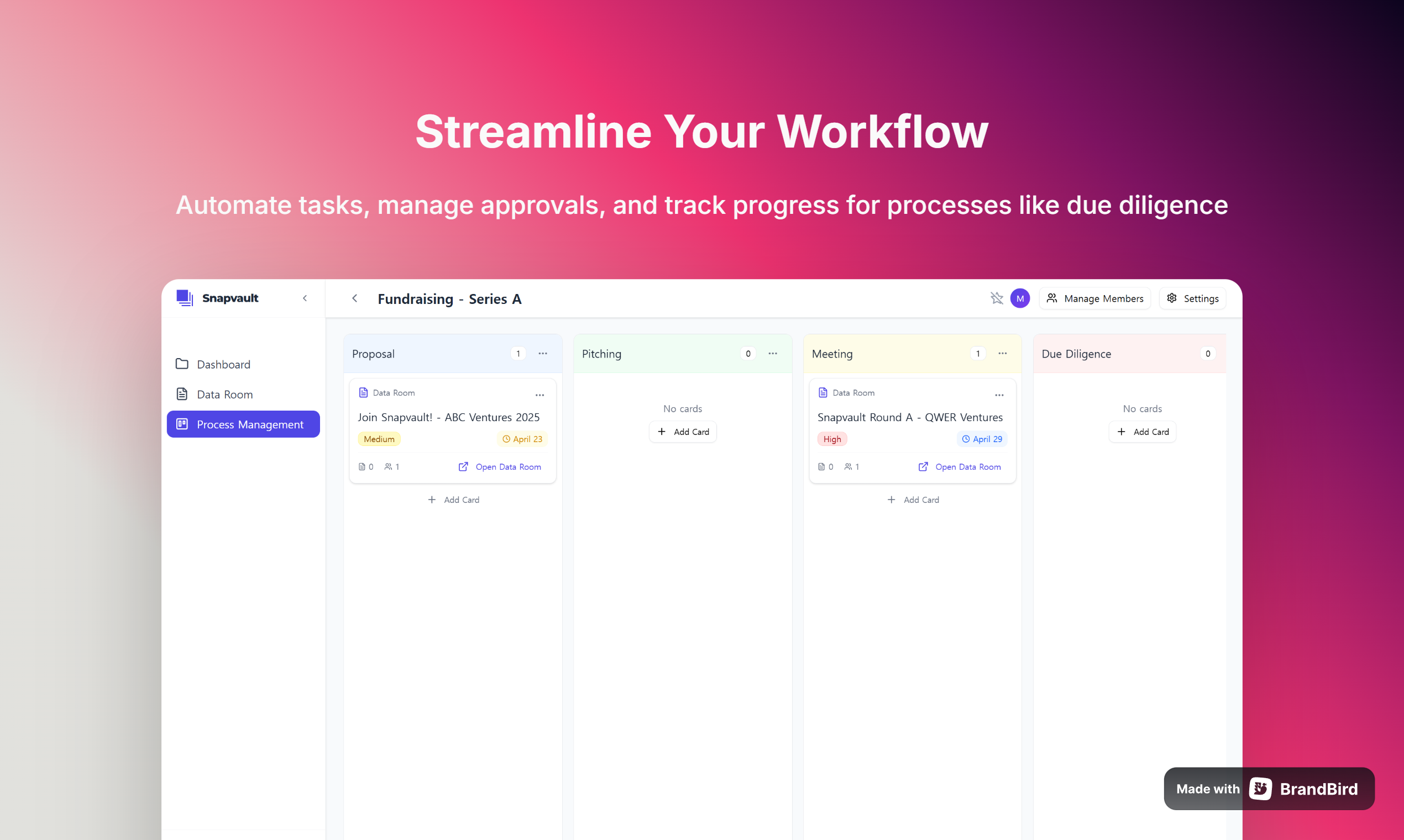Click the purple M member avatar
Viewport: 1404px width, 840px height.
tap(1020, 298)
